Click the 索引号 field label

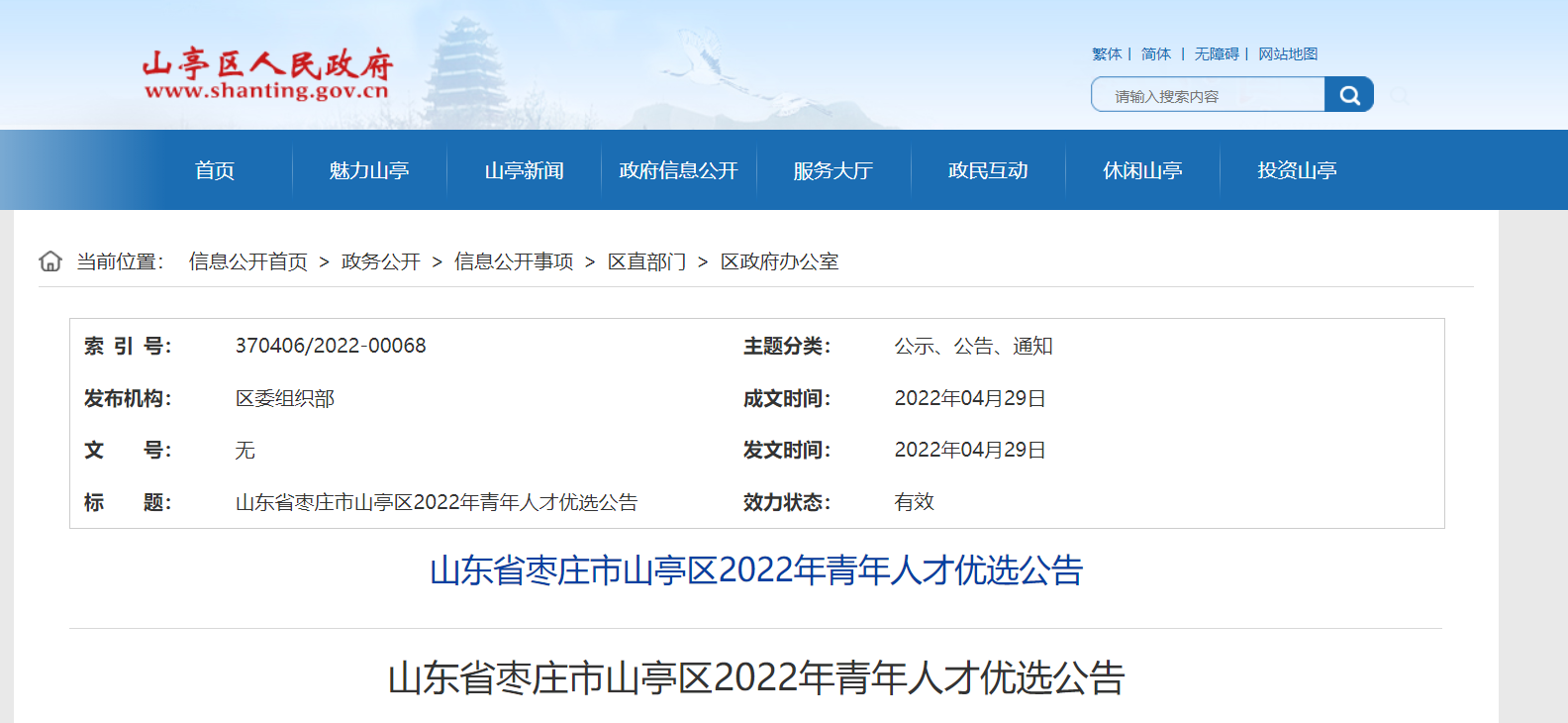(x=128, y=346)
